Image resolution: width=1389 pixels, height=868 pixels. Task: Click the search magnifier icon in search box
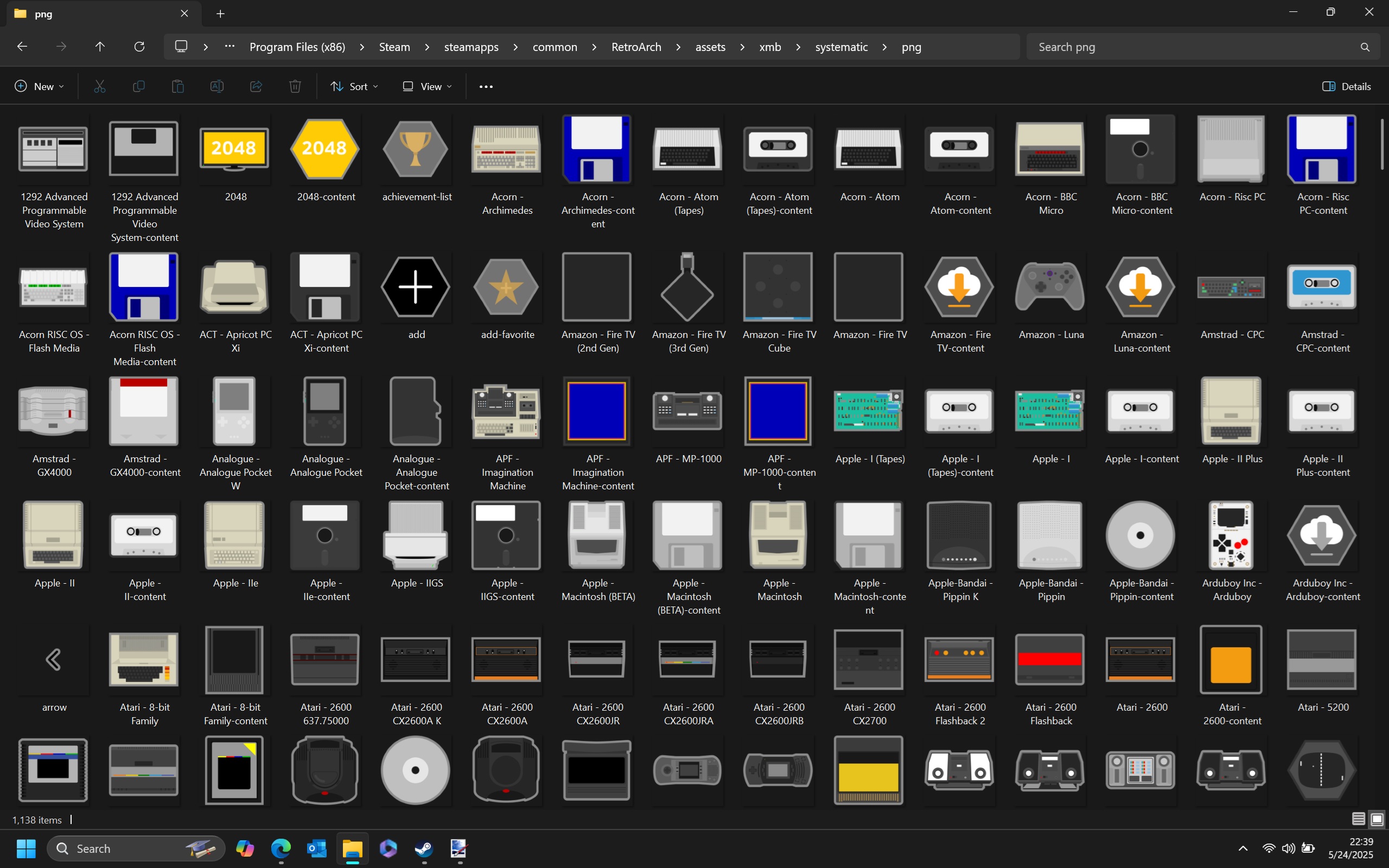(x=1365, y=47)
